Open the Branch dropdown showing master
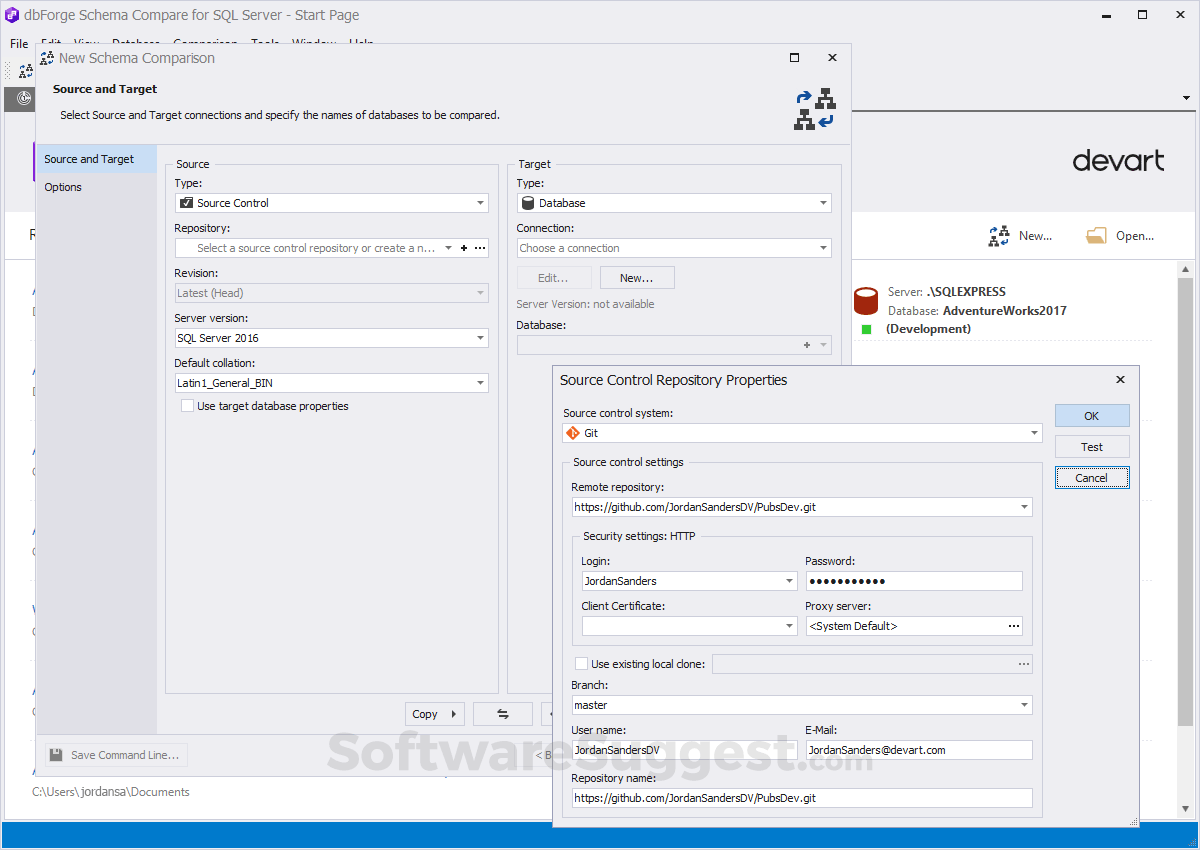Screen dimensions: 1200x850 coord(1023,704)
